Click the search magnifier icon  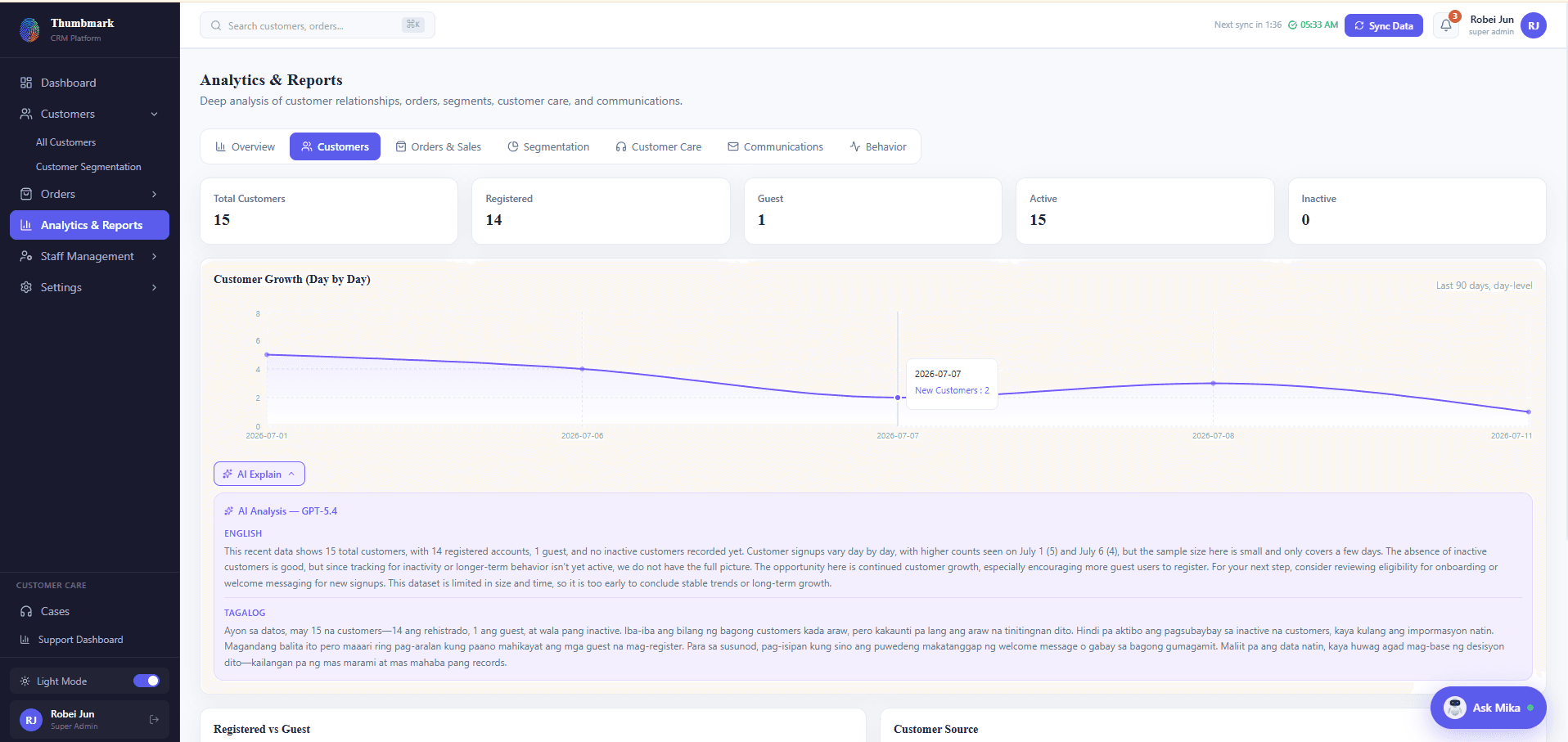tap(216, 25)
